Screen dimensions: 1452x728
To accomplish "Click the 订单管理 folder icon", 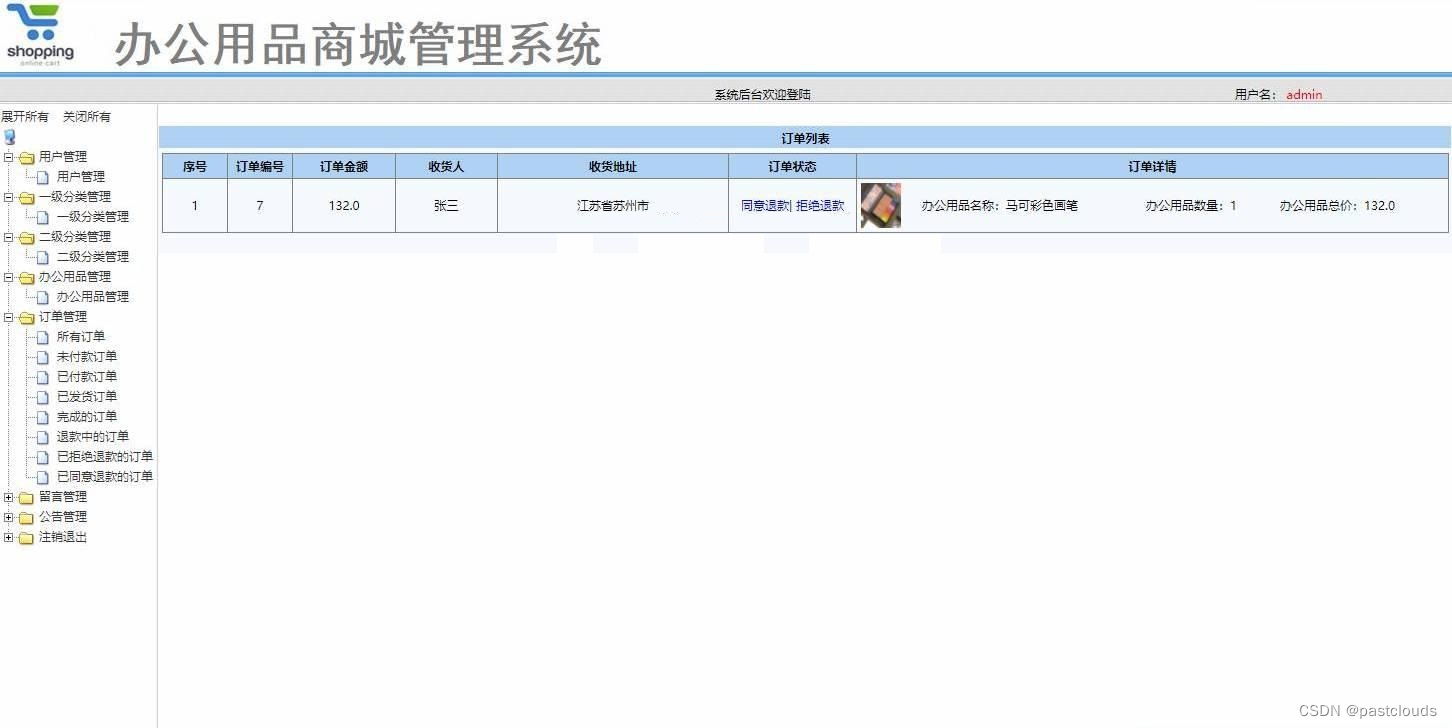I will point(28,316).
